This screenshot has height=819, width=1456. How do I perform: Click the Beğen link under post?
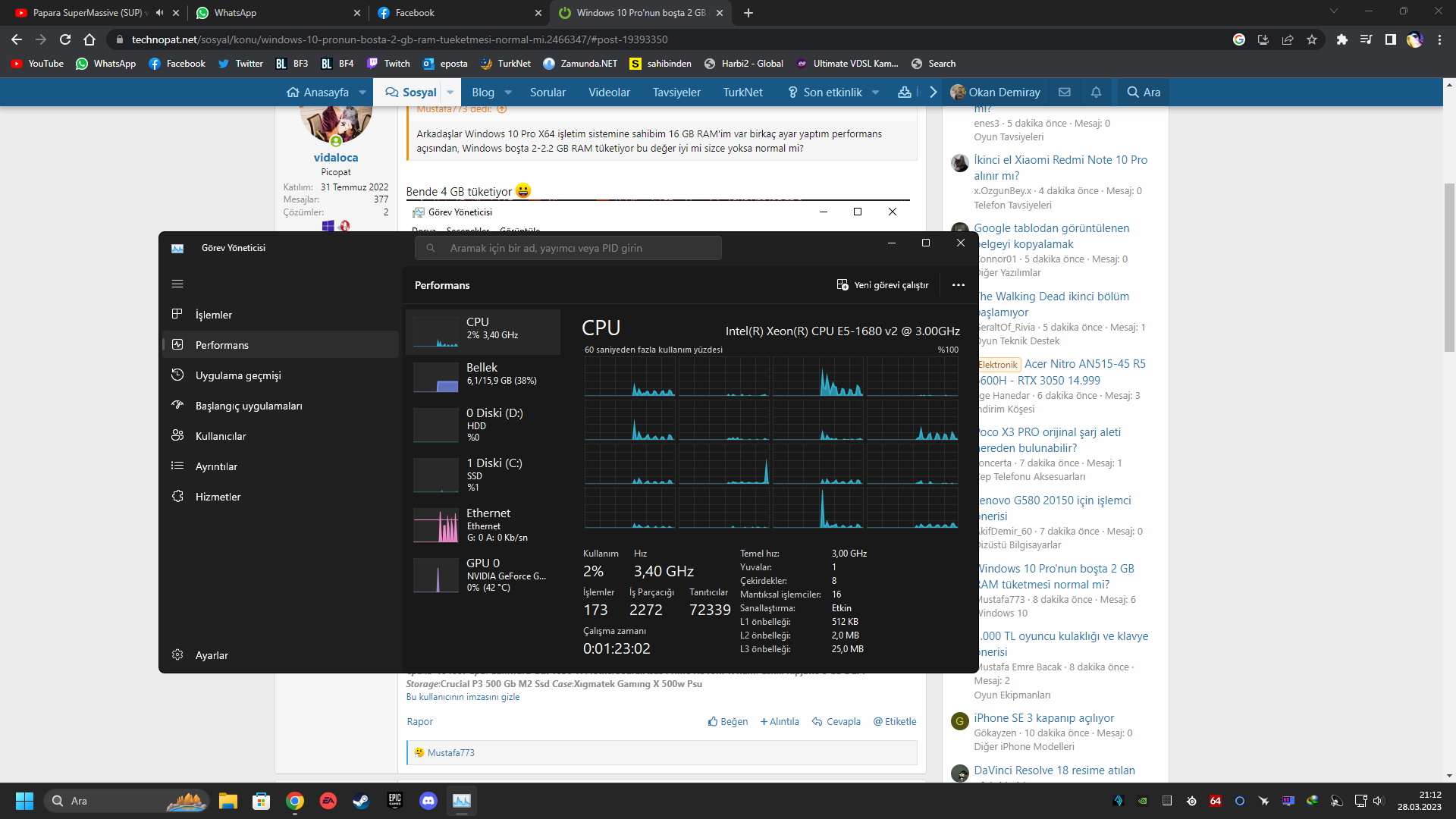(x=728, y=721)
